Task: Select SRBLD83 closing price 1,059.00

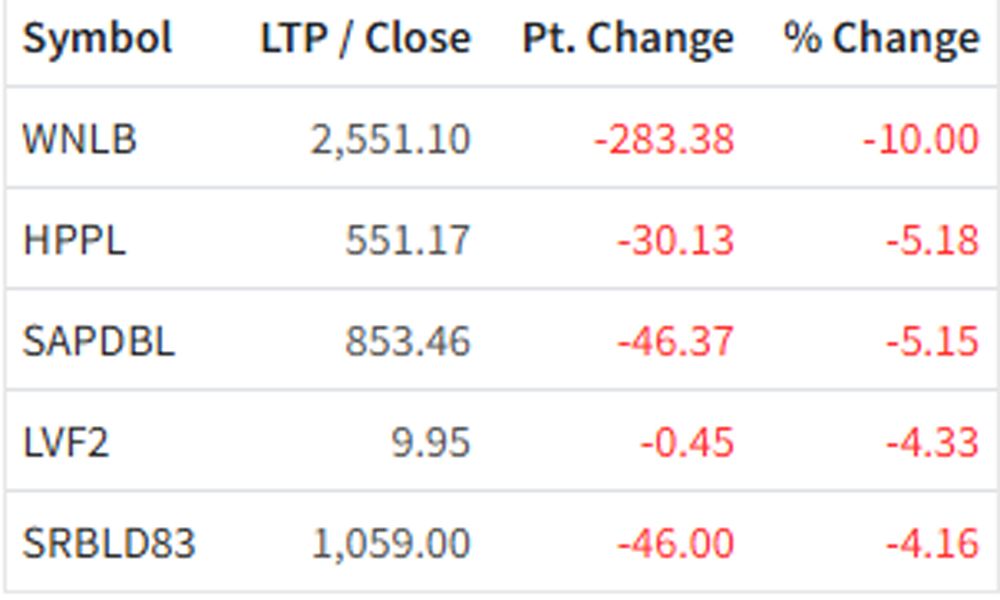Action: pyautogui.click(x=390, y=544)
